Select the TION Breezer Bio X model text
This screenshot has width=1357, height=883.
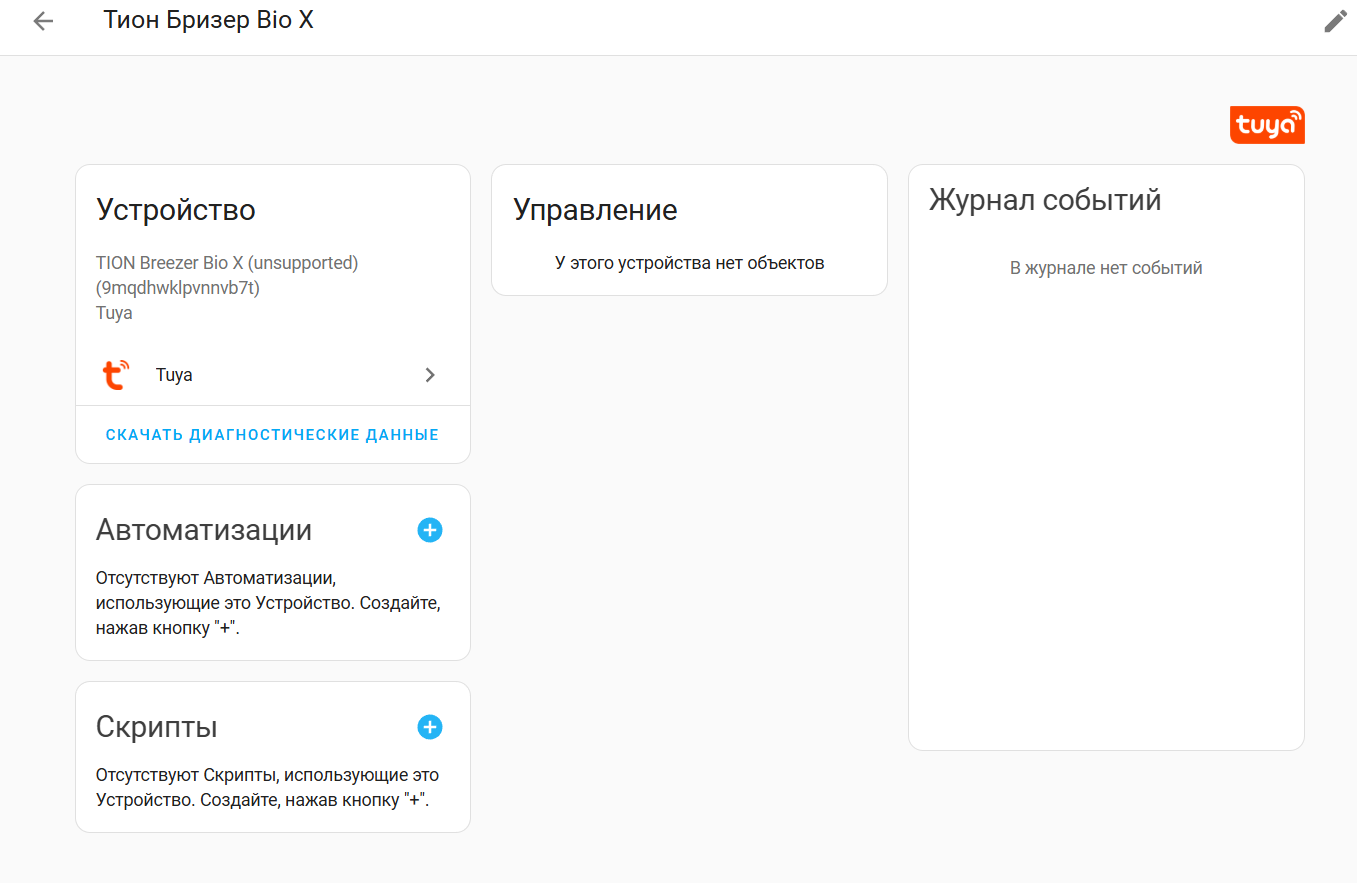point(227,263)
